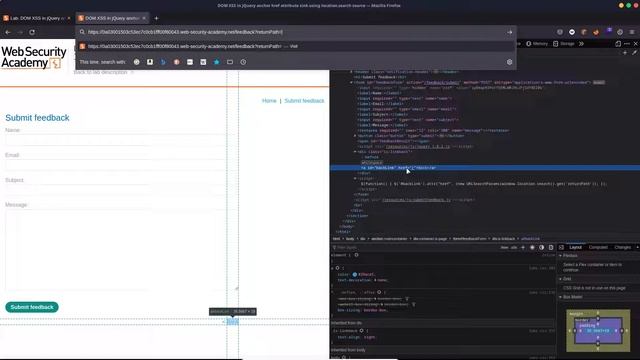Screen dimensions: 640x360
Task: Search with Bing from the URL dropdown
Action: coord(163,62)
